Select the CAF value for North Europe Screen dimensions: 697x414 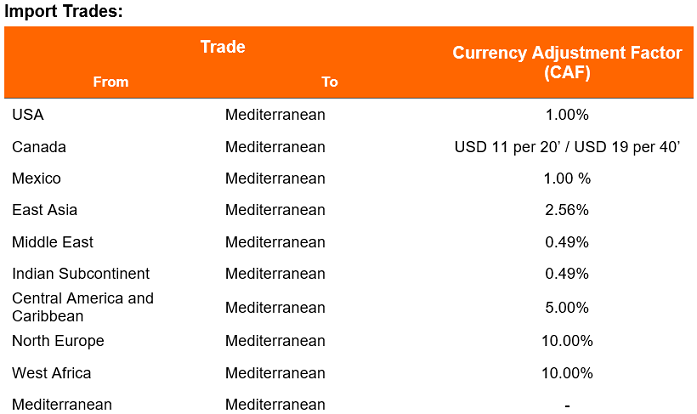[567, 341]
